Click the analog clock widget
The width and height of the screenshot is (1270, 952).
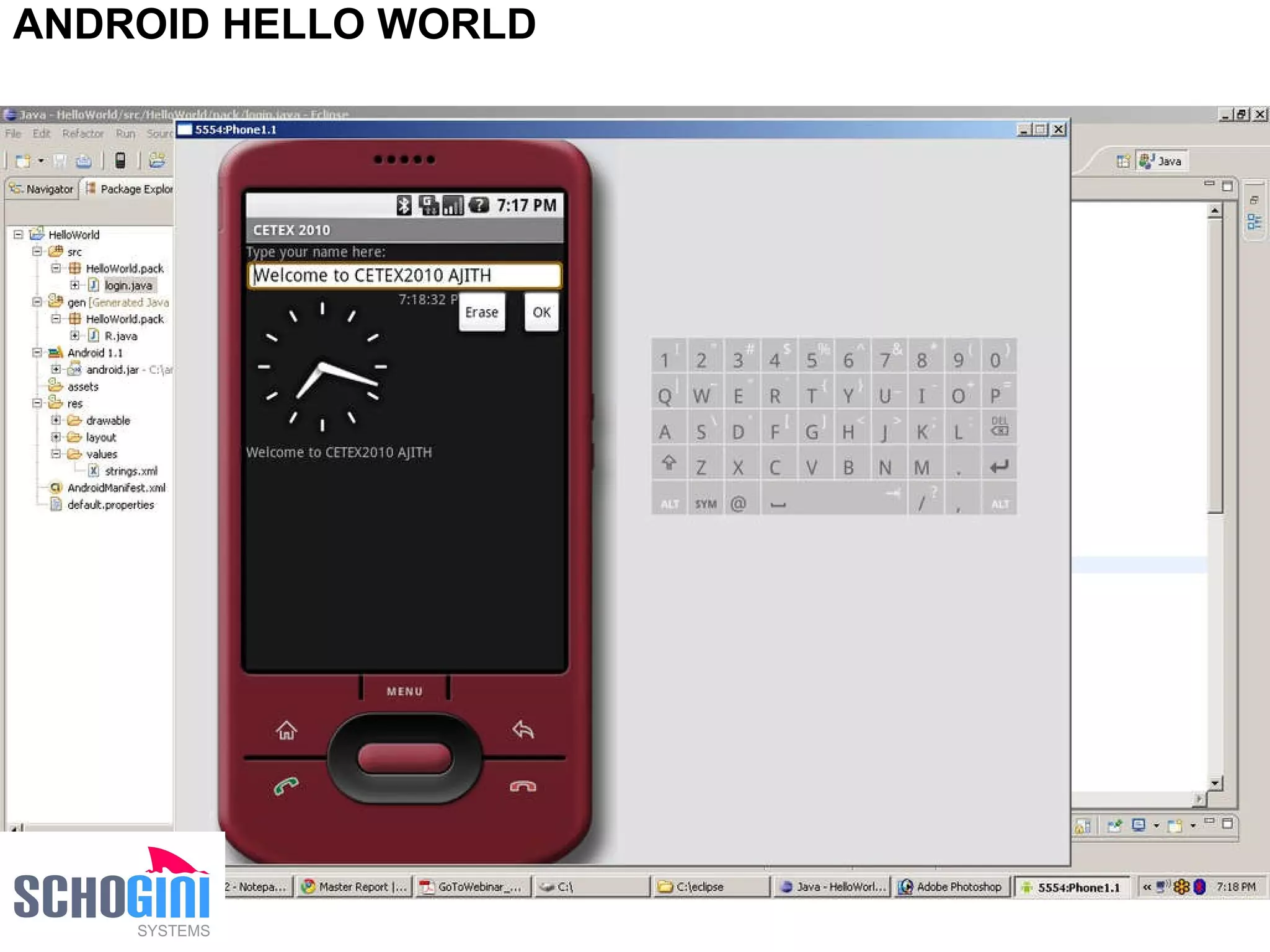coord(322,366)
